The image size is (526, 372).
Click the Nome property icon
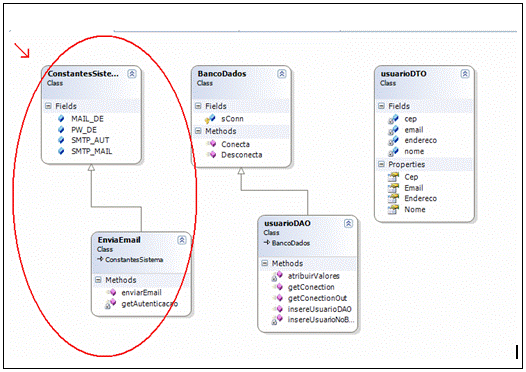pyautogui.click(x=393, y=210)
